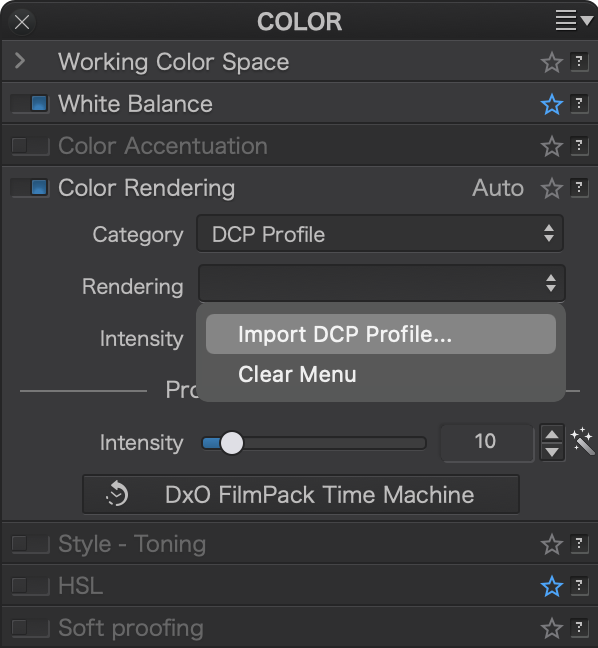
Task: Click the Intensity value field showing 10
Action: click(x=486, y=441)
